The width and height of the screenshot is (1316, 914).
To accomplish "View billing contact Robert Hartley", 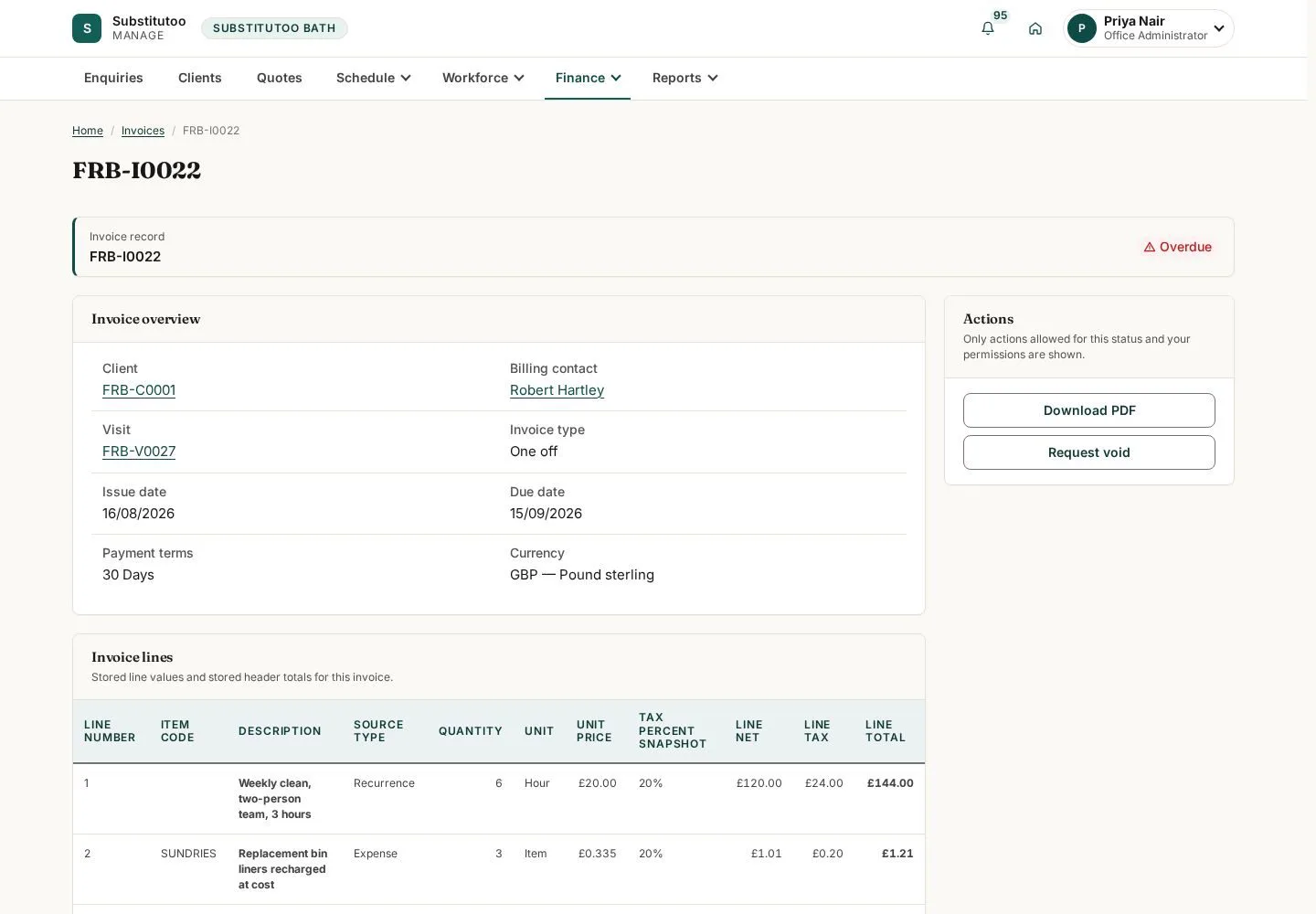I will [x=557, y=390].
